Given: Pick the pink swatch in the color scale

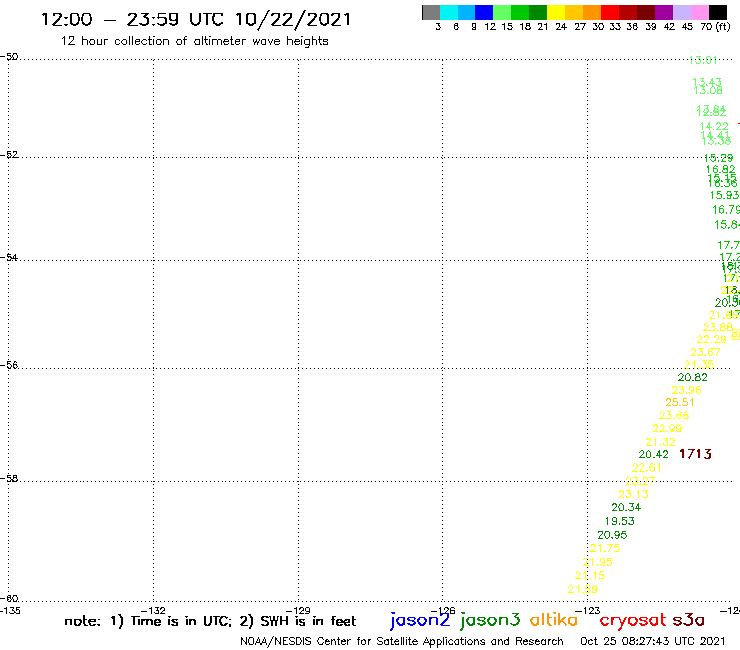Looking at the screenshot, I should [x=700, y=12].
